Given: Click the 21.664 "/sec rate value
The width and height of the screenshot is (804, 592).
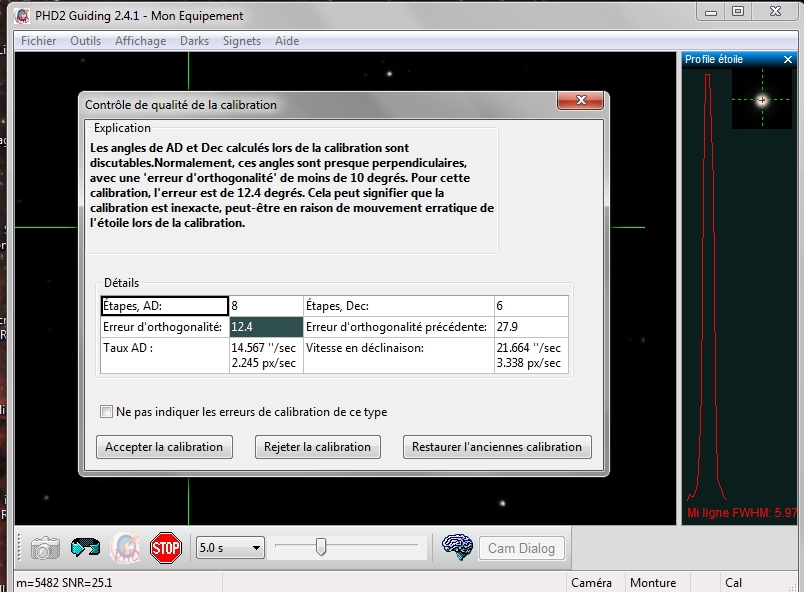Looking at the screenshot, I should [x=529, y=348].
